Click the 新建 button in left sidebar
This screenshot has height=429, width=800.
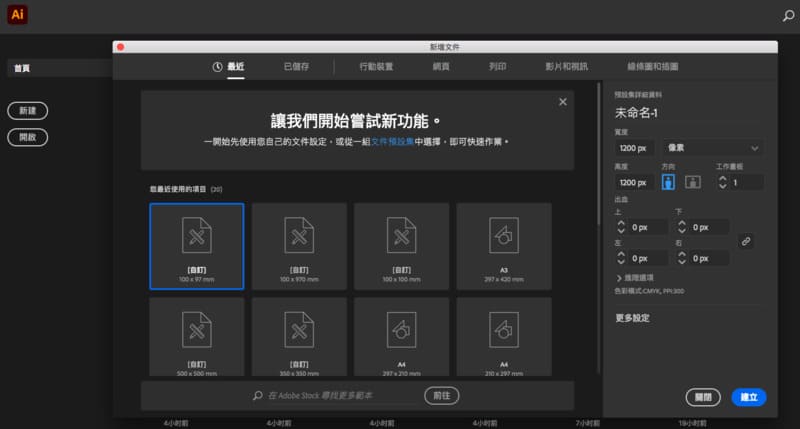pos(28,111)
